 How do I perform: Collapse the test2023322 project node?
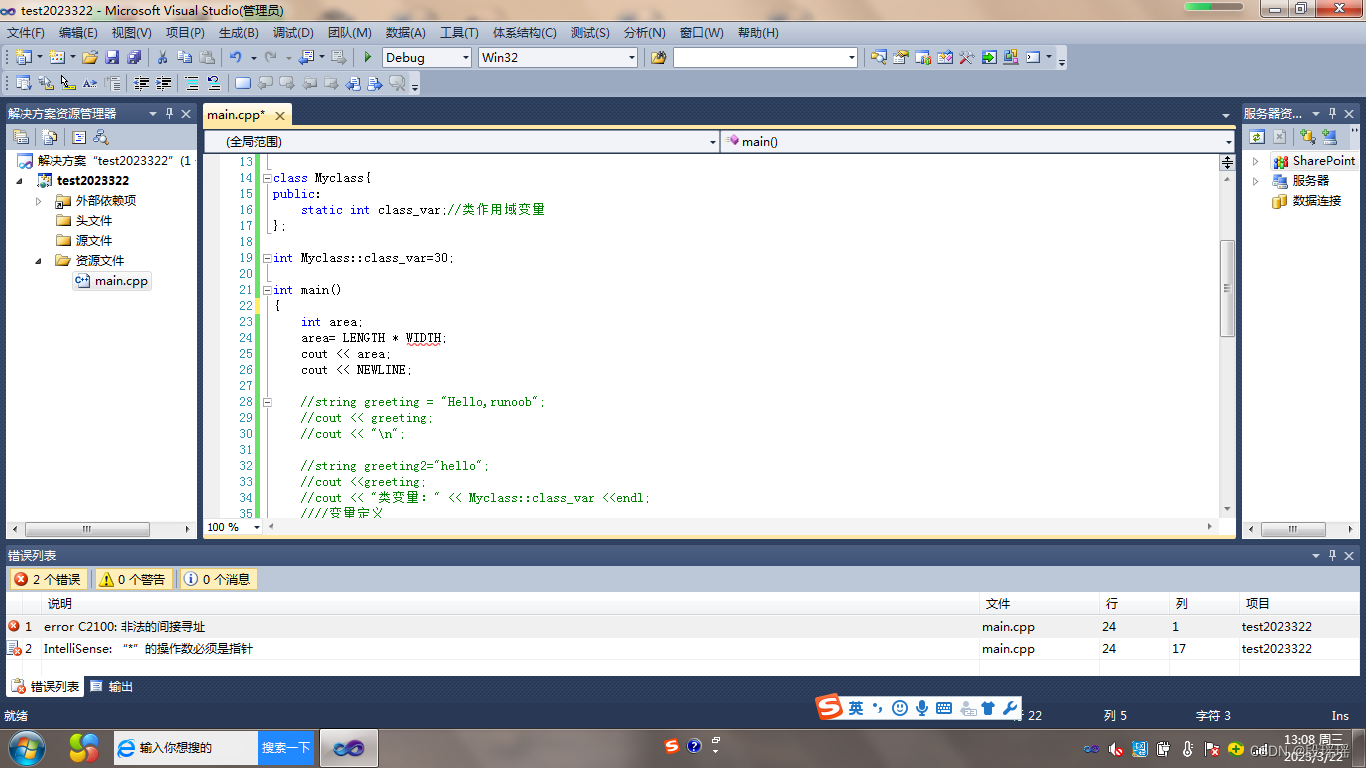19,181
